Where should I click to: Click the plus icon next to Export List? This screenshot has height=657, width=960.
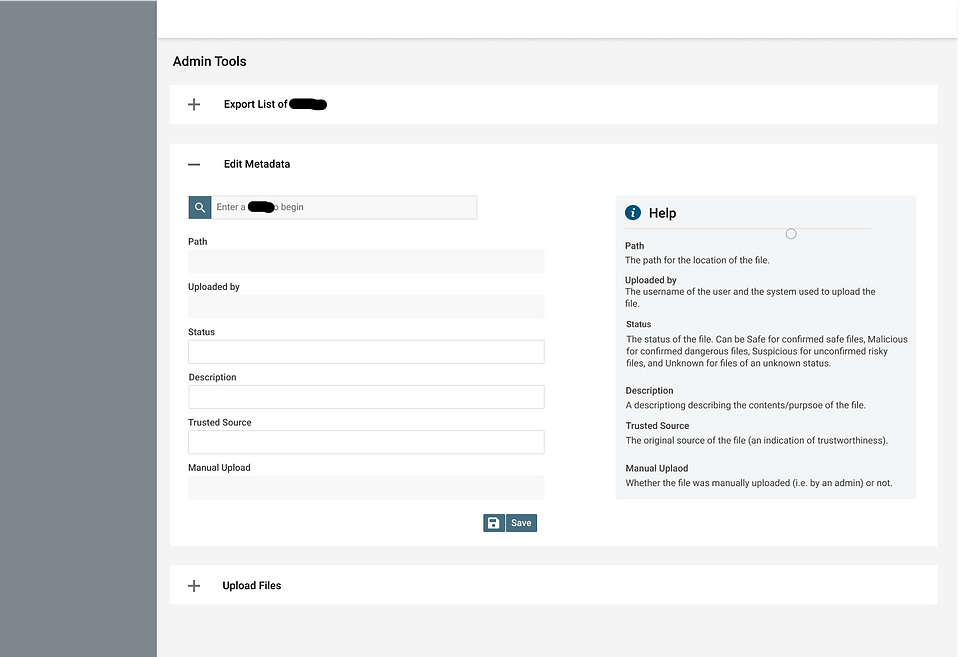194,104
